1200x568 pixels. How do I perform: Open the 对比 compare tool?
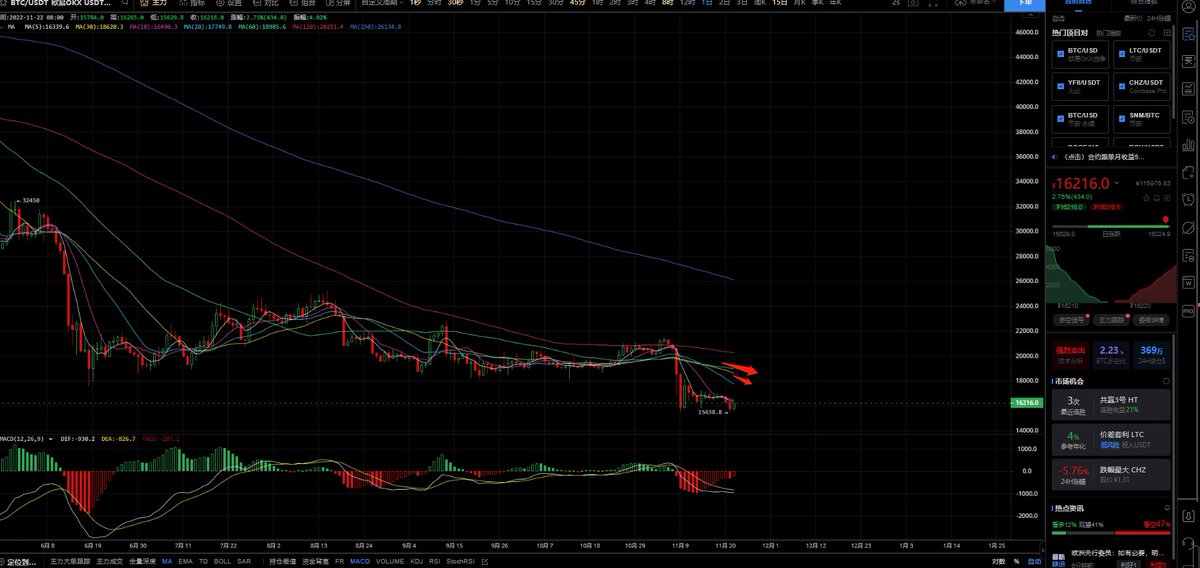tap(264, 3)
